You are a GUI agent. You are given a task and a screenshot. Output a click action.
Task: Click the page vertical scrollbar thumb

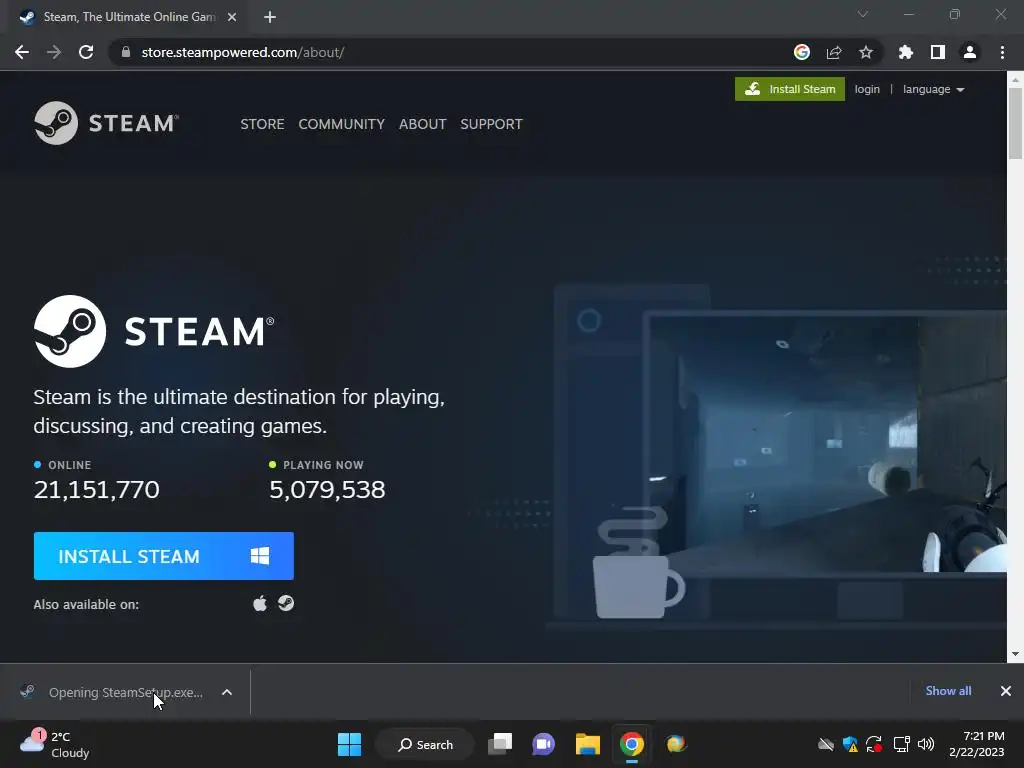point(1015,123)
